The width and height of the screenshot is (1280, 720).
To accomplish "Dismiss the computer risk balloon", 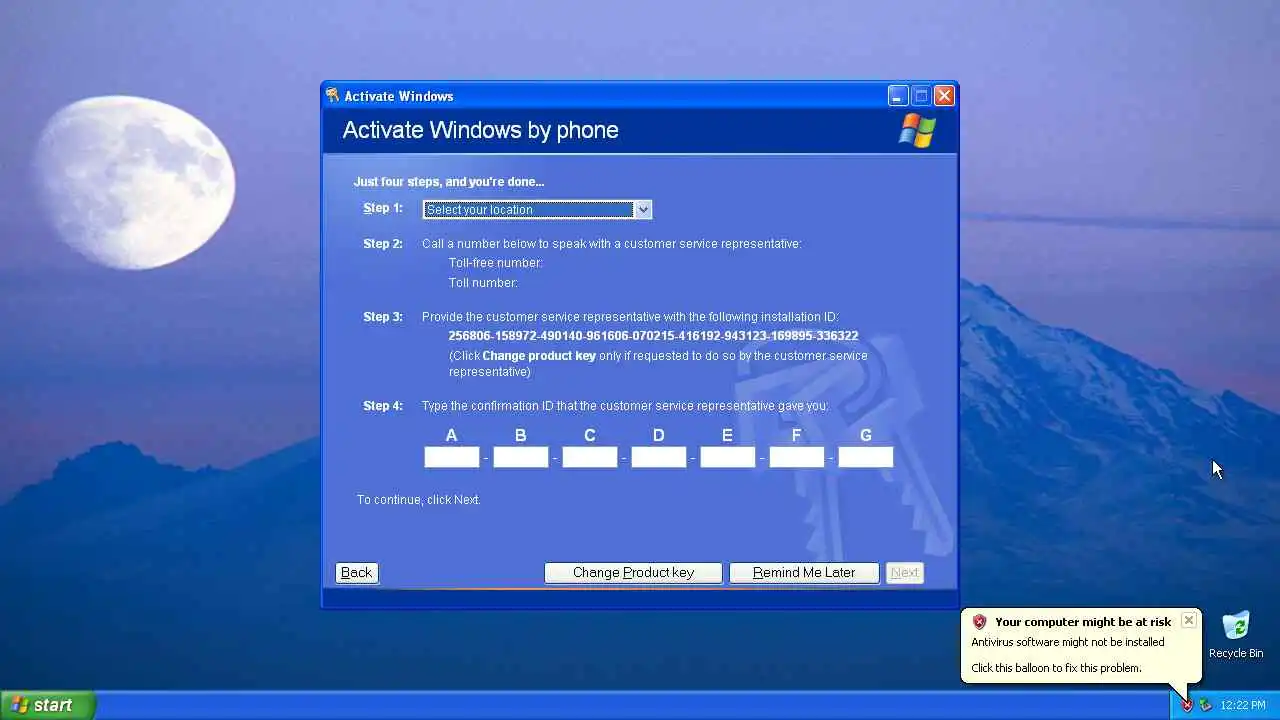I will (1188, 620).
